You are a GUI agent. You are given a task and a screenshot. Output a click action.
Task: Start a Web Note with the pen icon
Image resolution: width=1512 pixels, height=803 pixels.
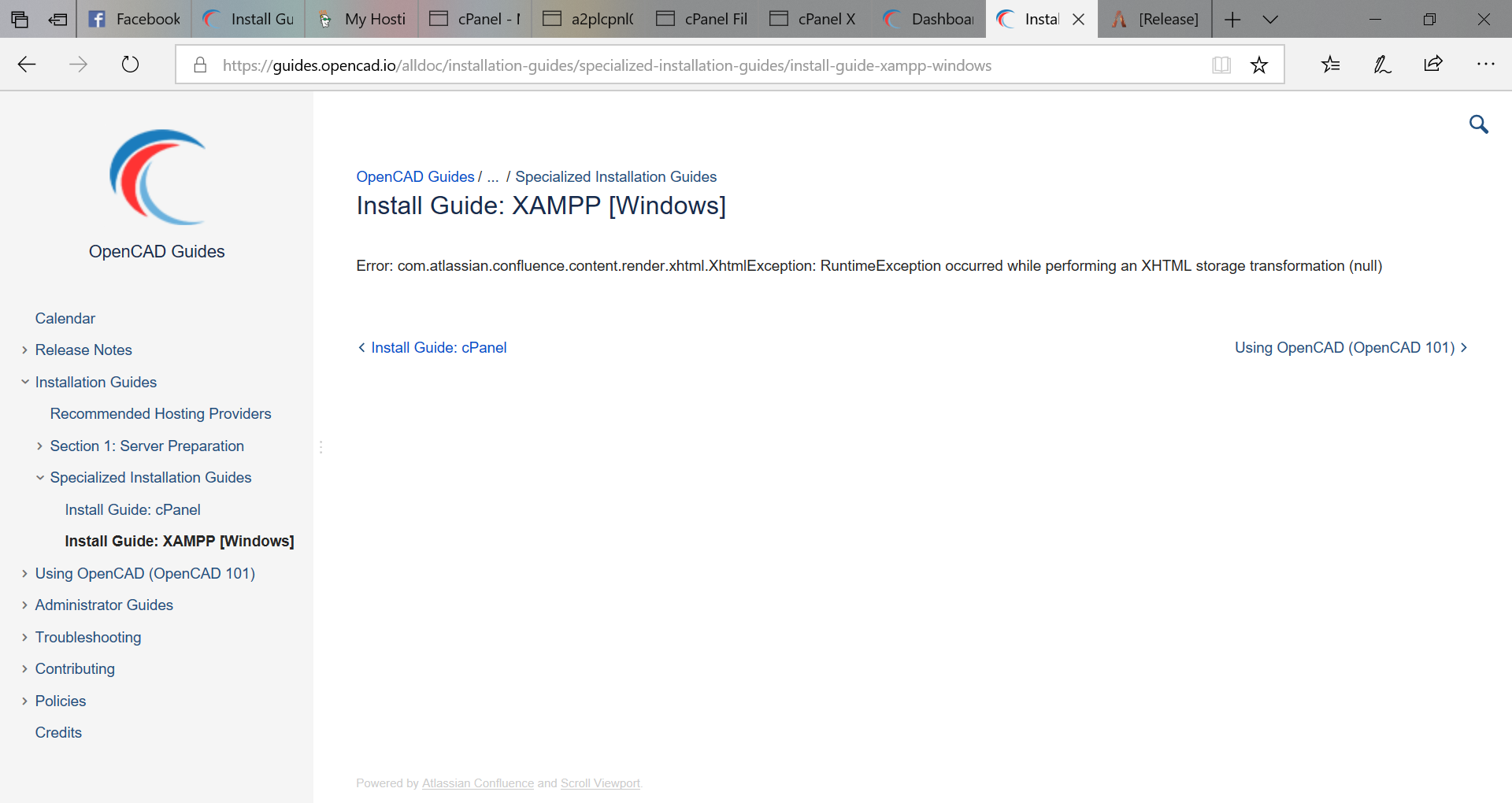point(1382,65)
